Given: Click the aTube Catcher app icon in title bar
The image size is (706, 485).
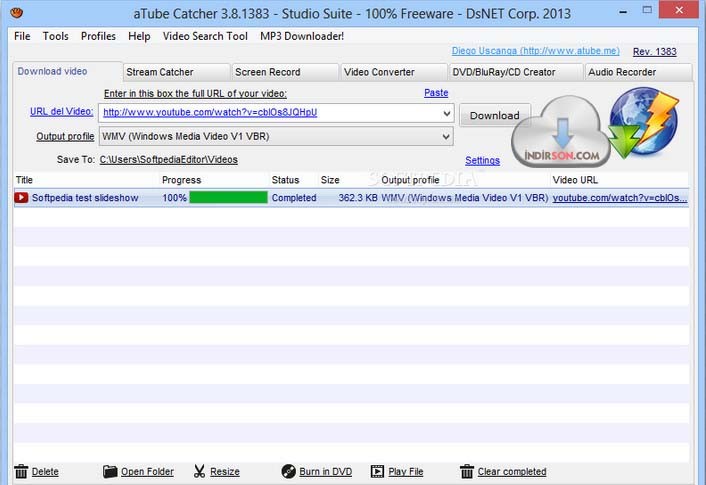Looking at the screenshot, I should [x=17, y=12].
